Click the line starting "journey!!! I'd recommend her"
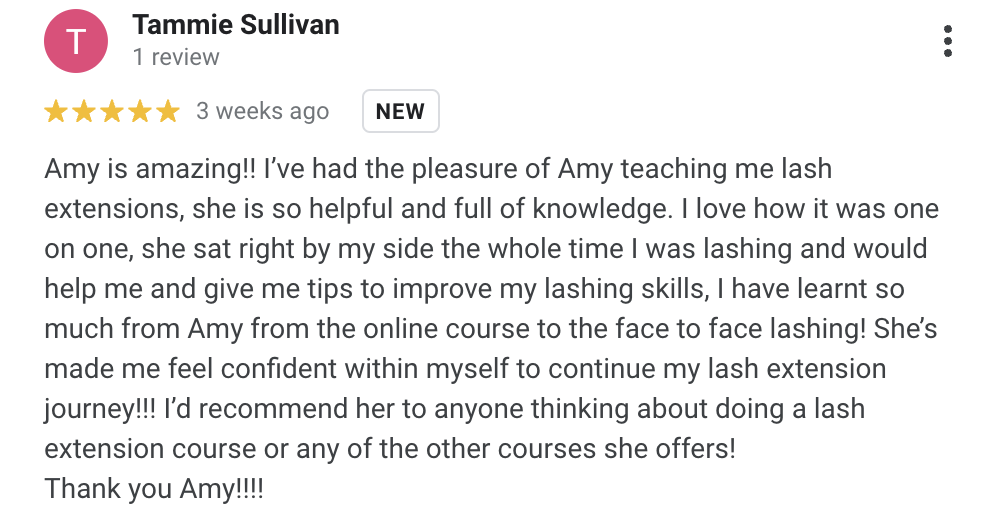 pos(454,409)
